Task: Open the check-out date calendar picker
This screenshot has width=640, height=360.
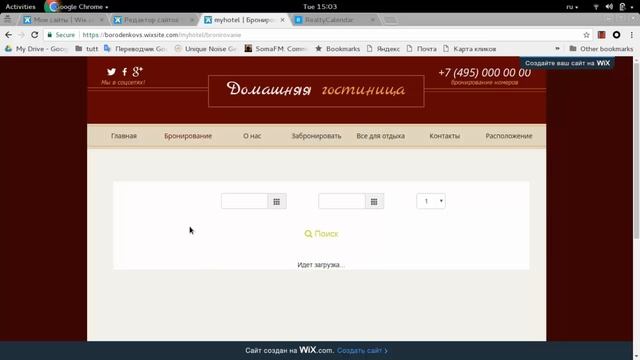Action: 374,202
